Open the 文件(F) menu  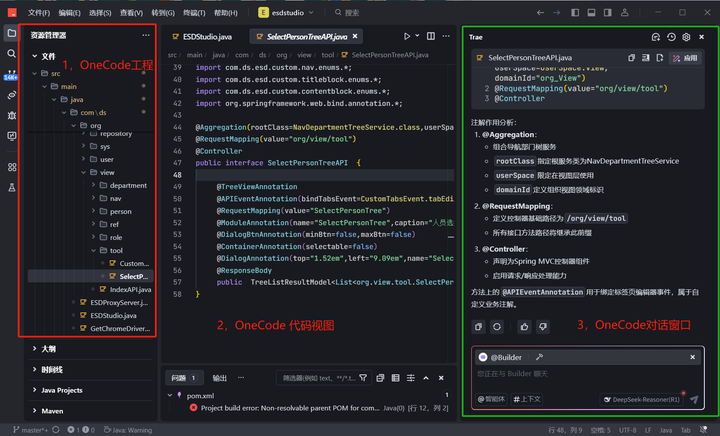[39, 13]
